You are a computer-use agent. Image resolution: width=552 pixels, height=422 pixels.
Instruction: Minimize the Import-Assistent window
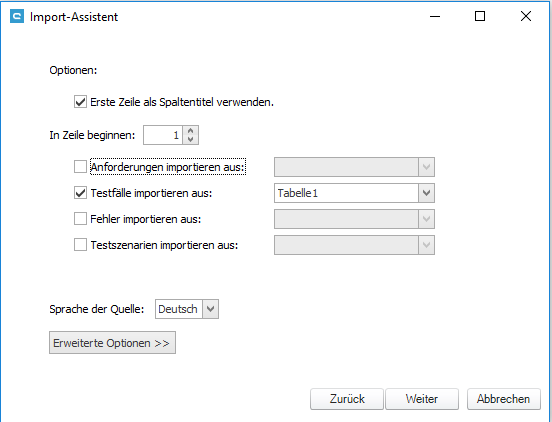pyautogui.click(x=435, y=16)
